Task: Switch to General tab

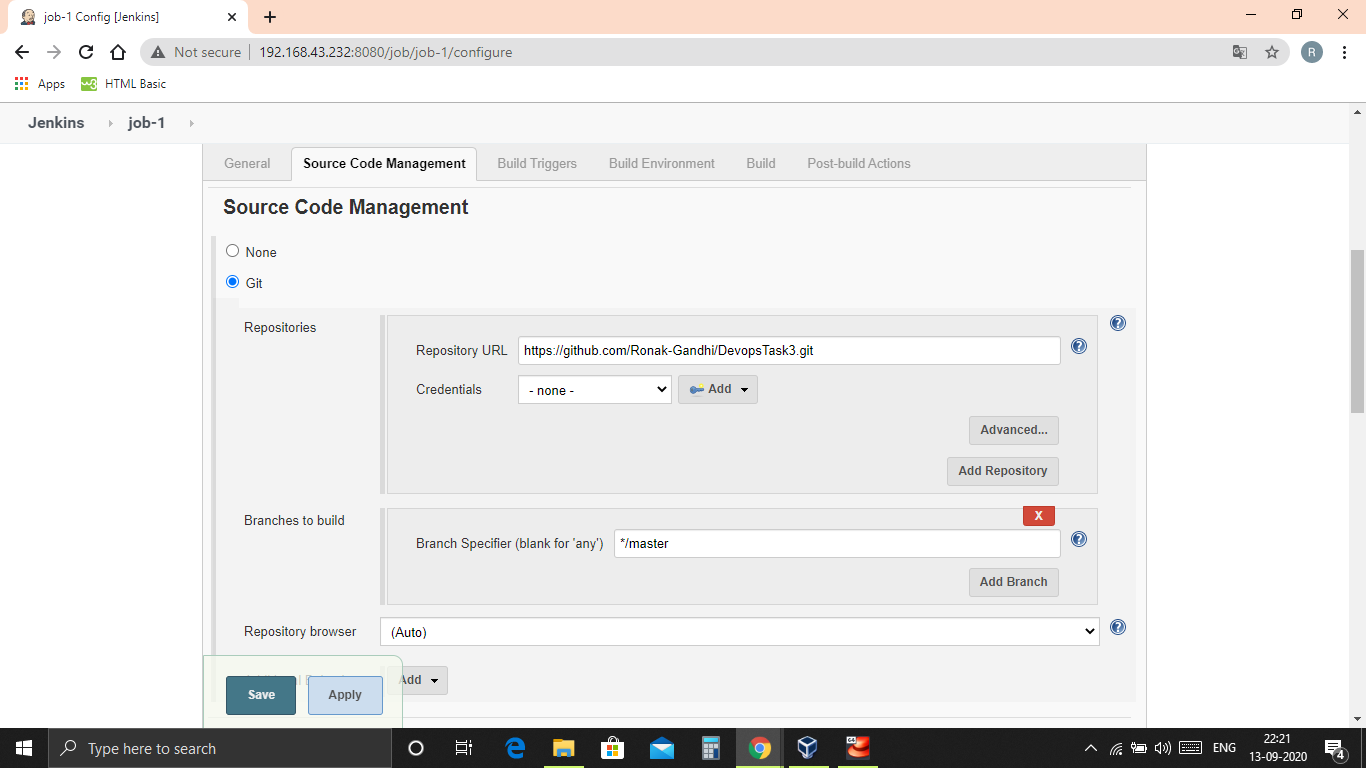Action: 247,163
